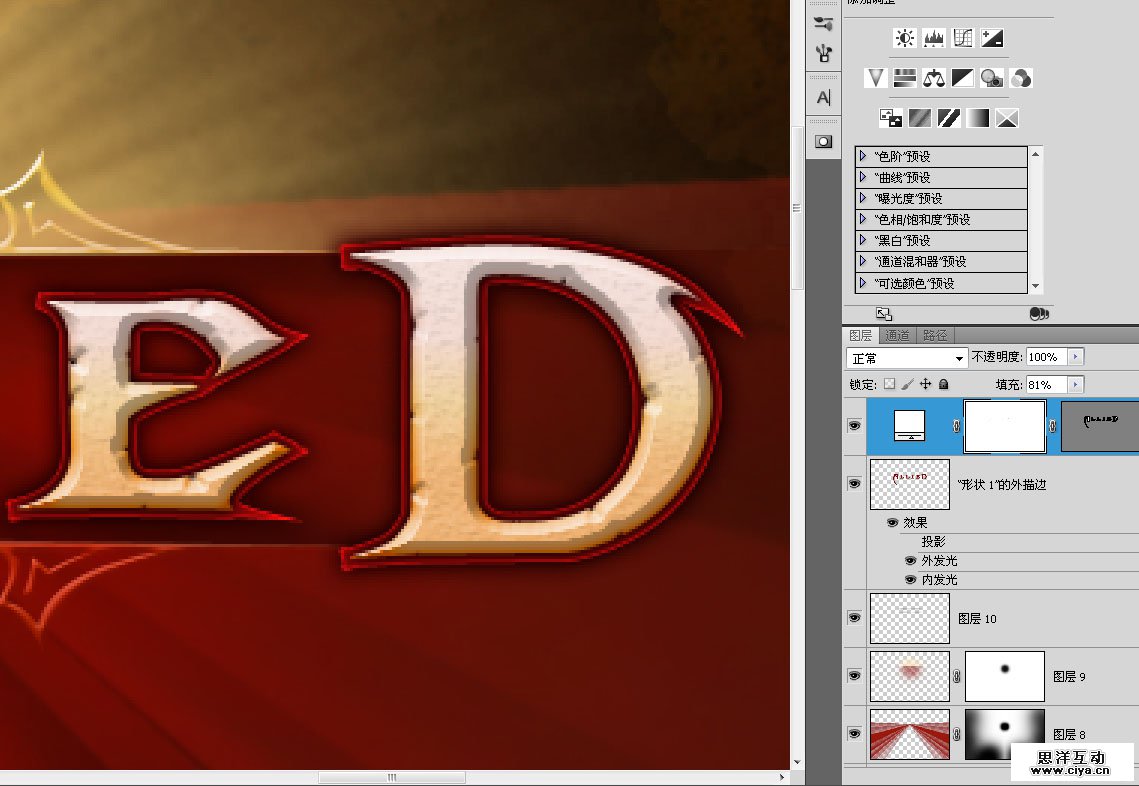Expand the "色阶"预设 preset list
The width and height of the screenshot is (1139, 786).
pos(863,156)
